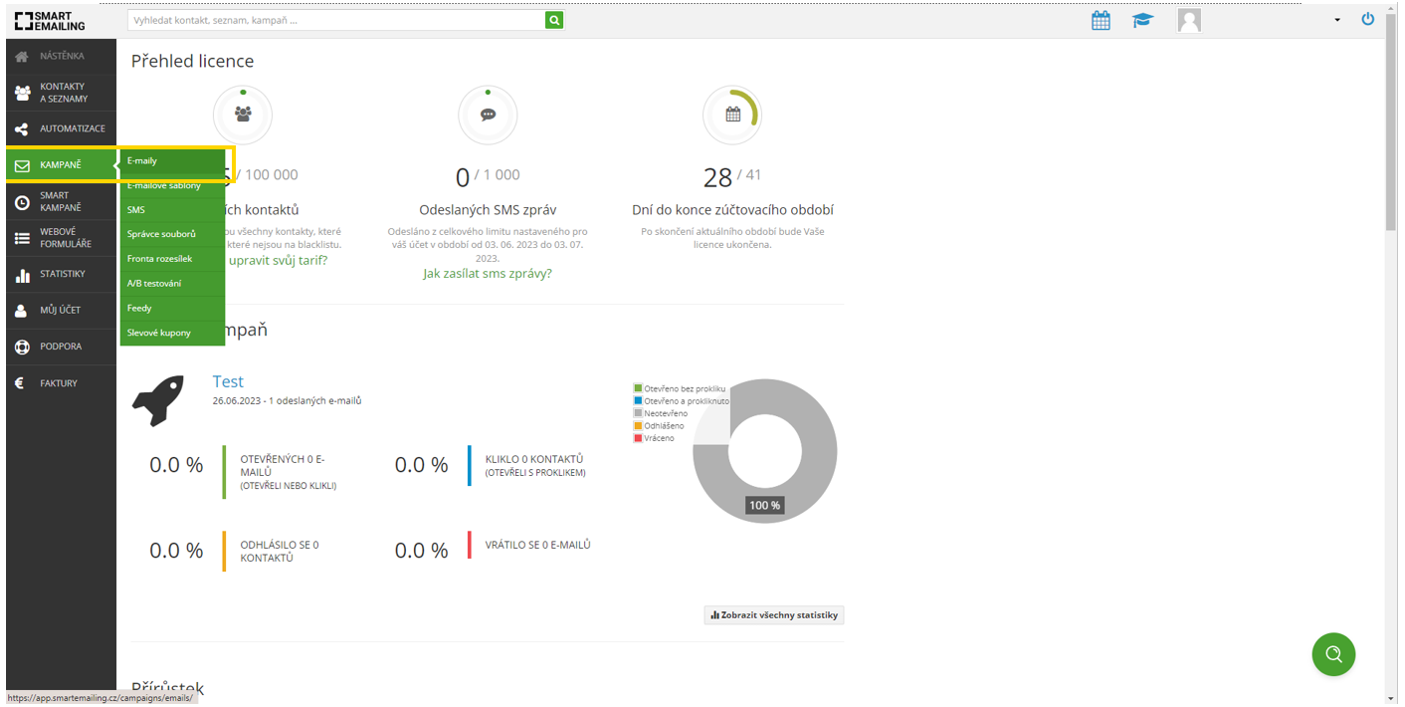1405x707 pixels.
Task: Expand the account dropdown arrow
Action: 1337,21
